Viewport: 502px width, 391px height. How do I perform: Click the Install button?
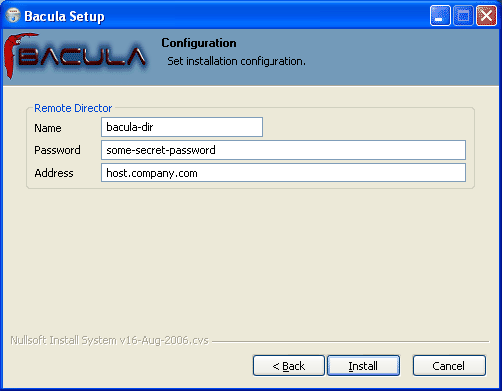click(363, 366)
